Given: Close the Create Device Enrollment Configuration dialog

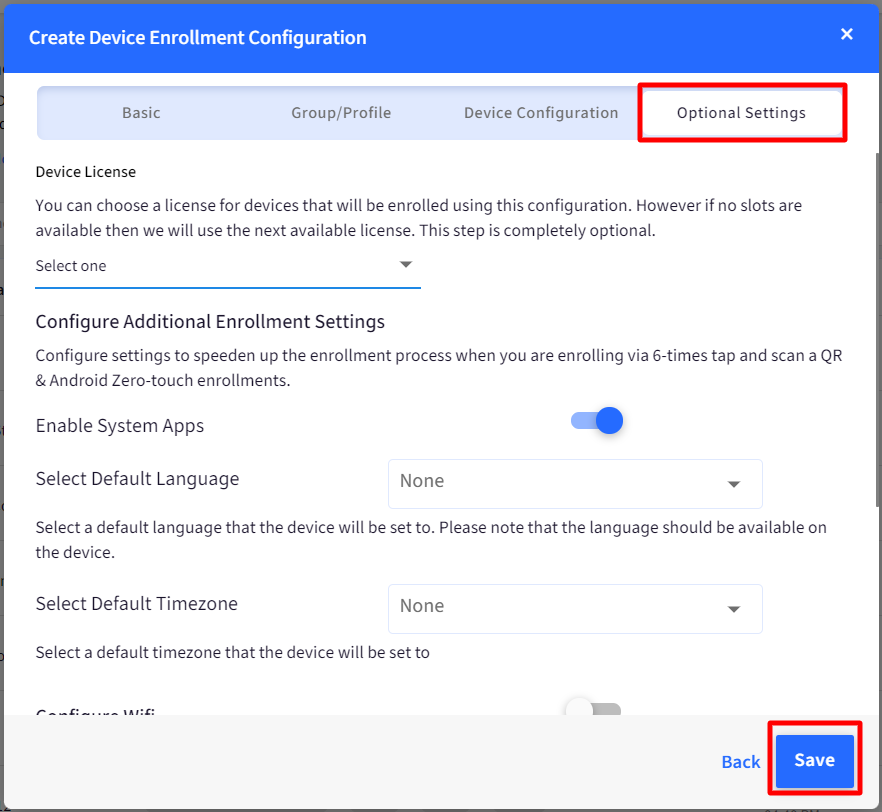Looking at the screenshot, I should tap(846, 35).
